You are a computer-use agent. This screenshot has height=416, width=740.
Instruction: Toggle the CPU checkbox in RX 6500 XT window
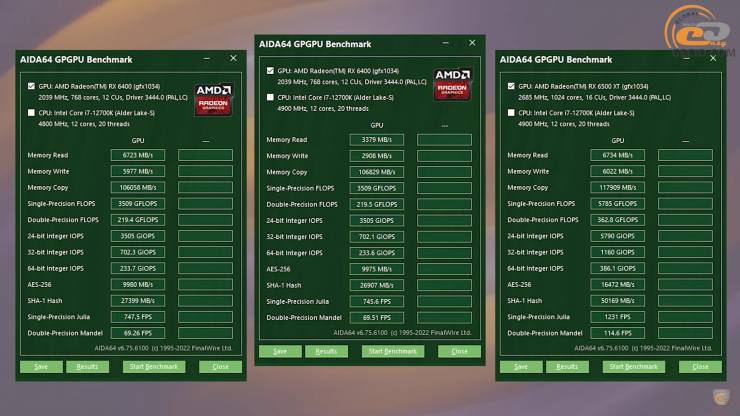511,113
